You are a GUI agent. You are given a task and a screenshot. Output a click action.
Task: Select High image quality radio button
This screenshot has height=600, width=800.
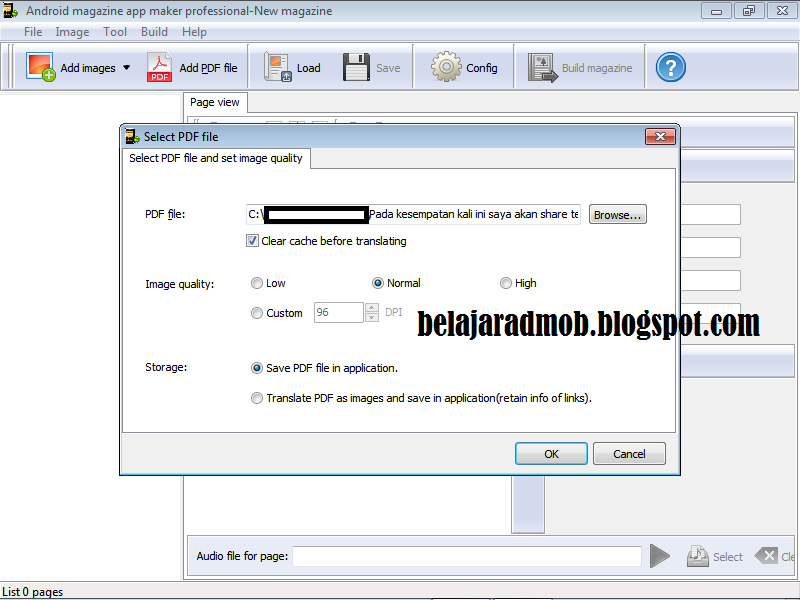point(506,283)
